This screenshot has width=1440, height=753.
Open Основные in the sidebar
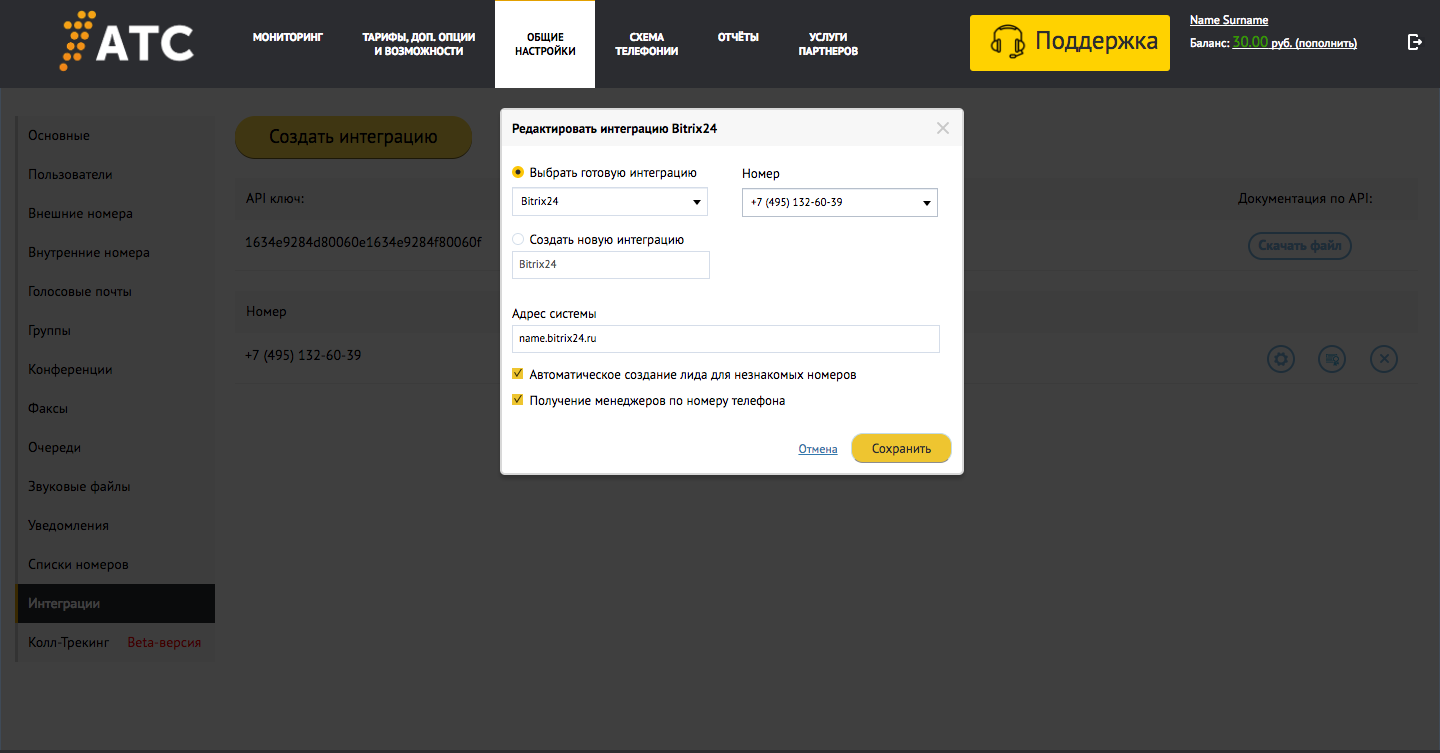click(116, 135)
